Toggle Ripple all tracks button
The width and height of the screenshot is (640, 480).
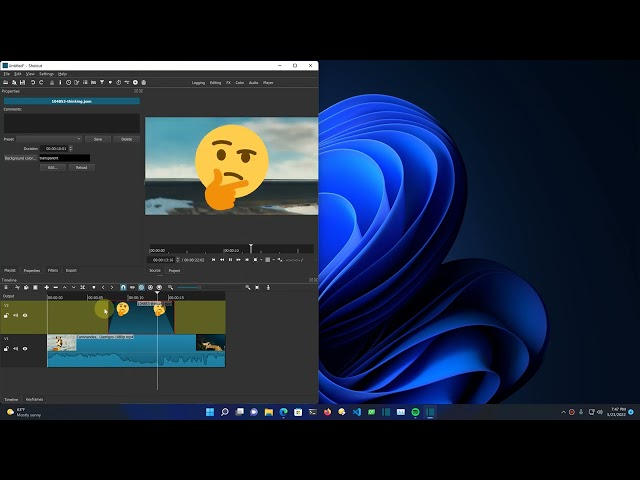(150, 287)
